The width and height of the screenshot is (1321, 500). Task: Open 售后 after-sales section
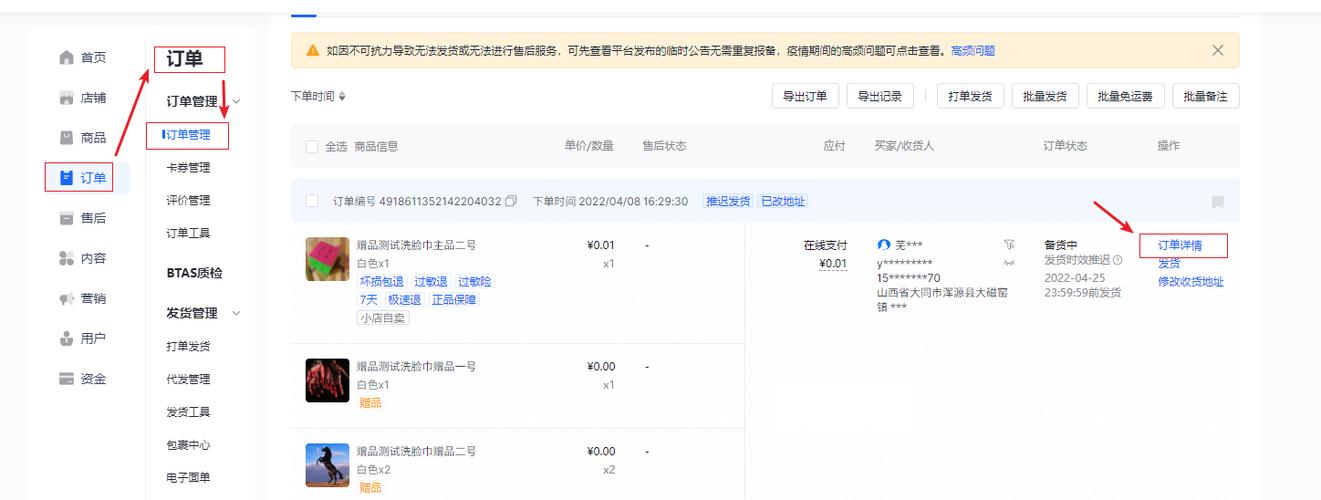(82, 218)
